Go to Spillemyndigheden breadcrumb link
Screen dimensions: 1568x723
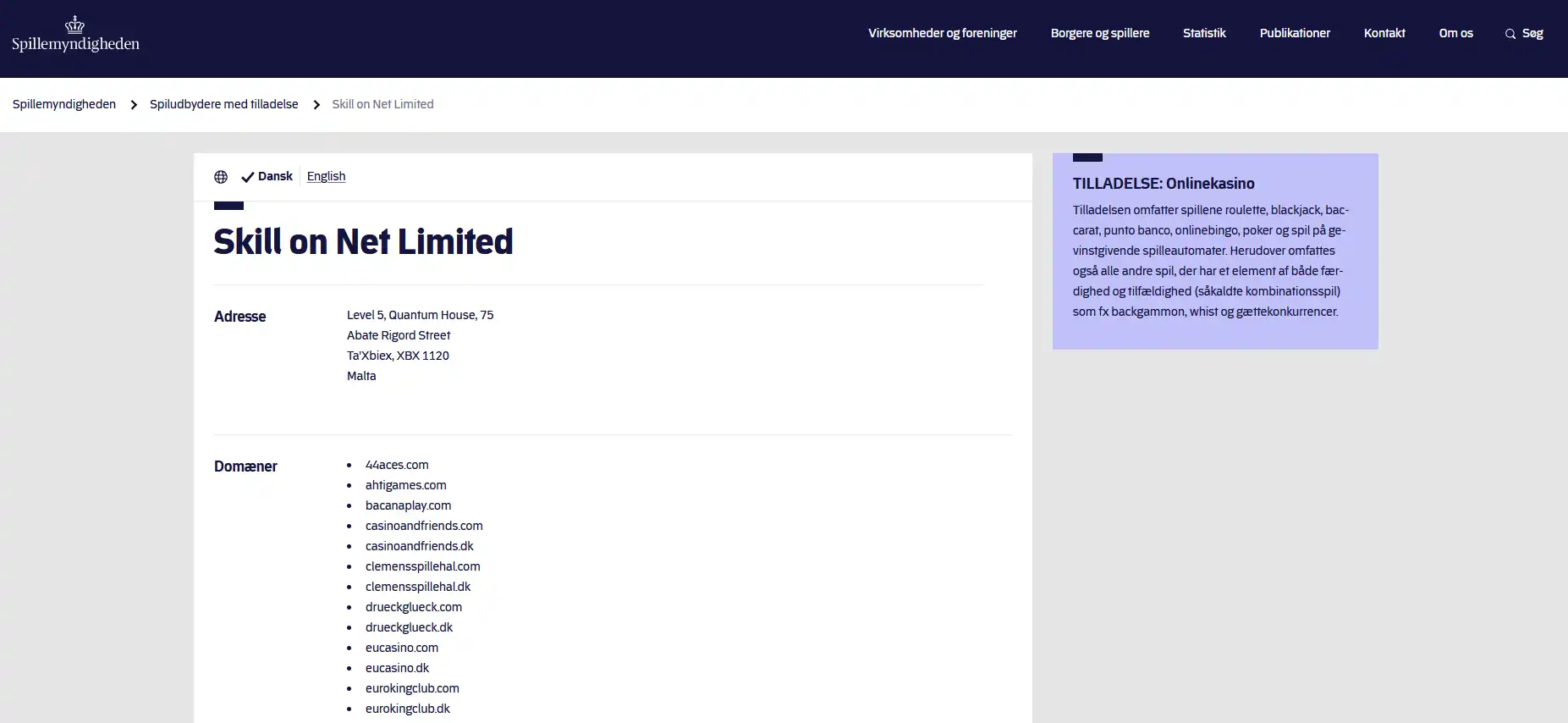click(x=64, y=104)
